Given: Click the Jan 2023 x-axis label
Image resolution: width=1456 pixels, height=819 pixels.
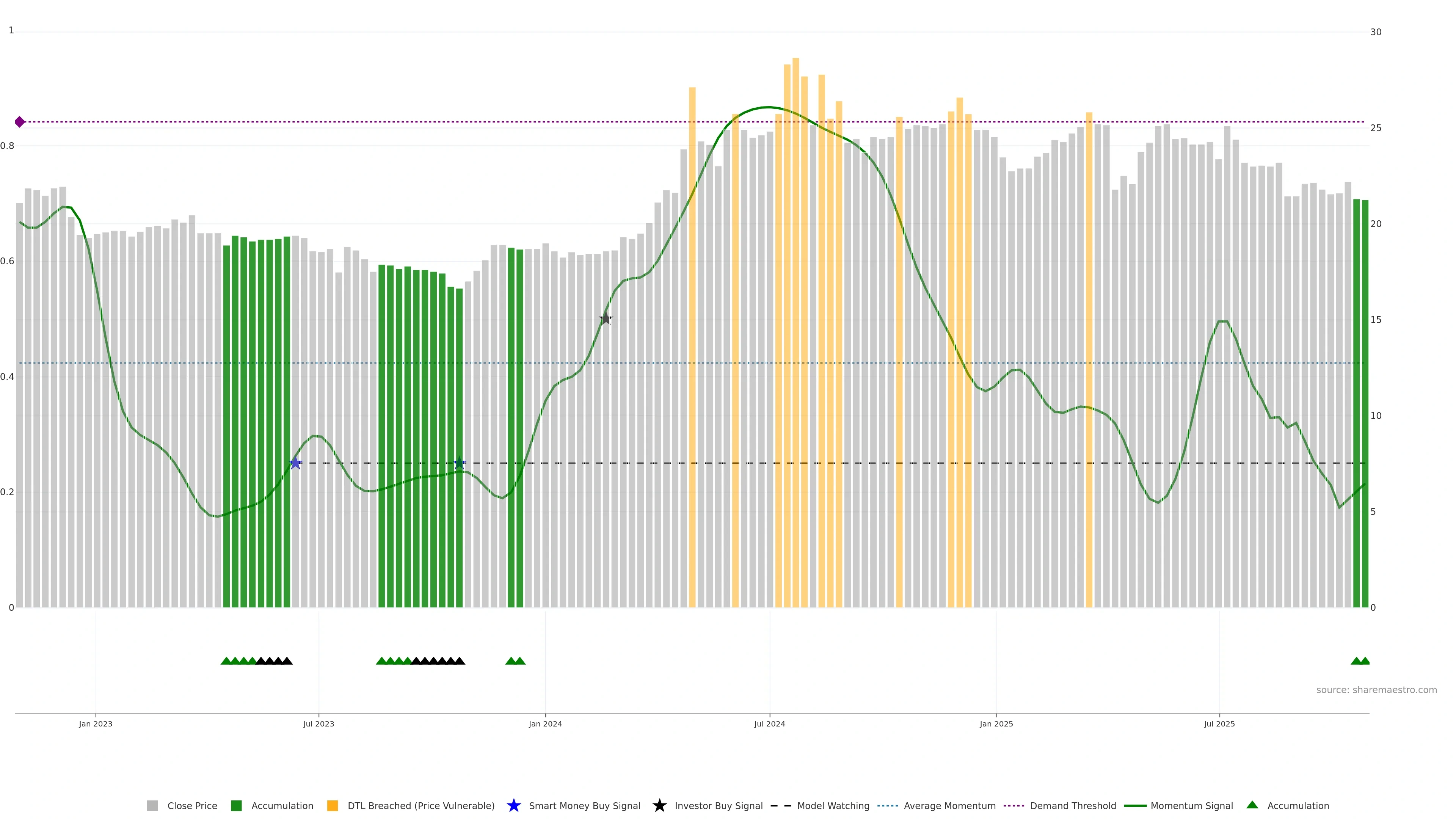Looking at the screenshot, I should [x=96, y=724].
